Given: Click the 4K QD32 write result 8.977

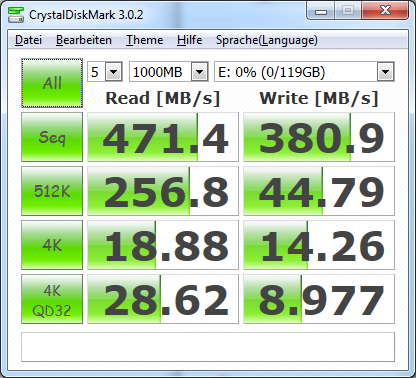Looking at the screenshot, I should [319, 299].
